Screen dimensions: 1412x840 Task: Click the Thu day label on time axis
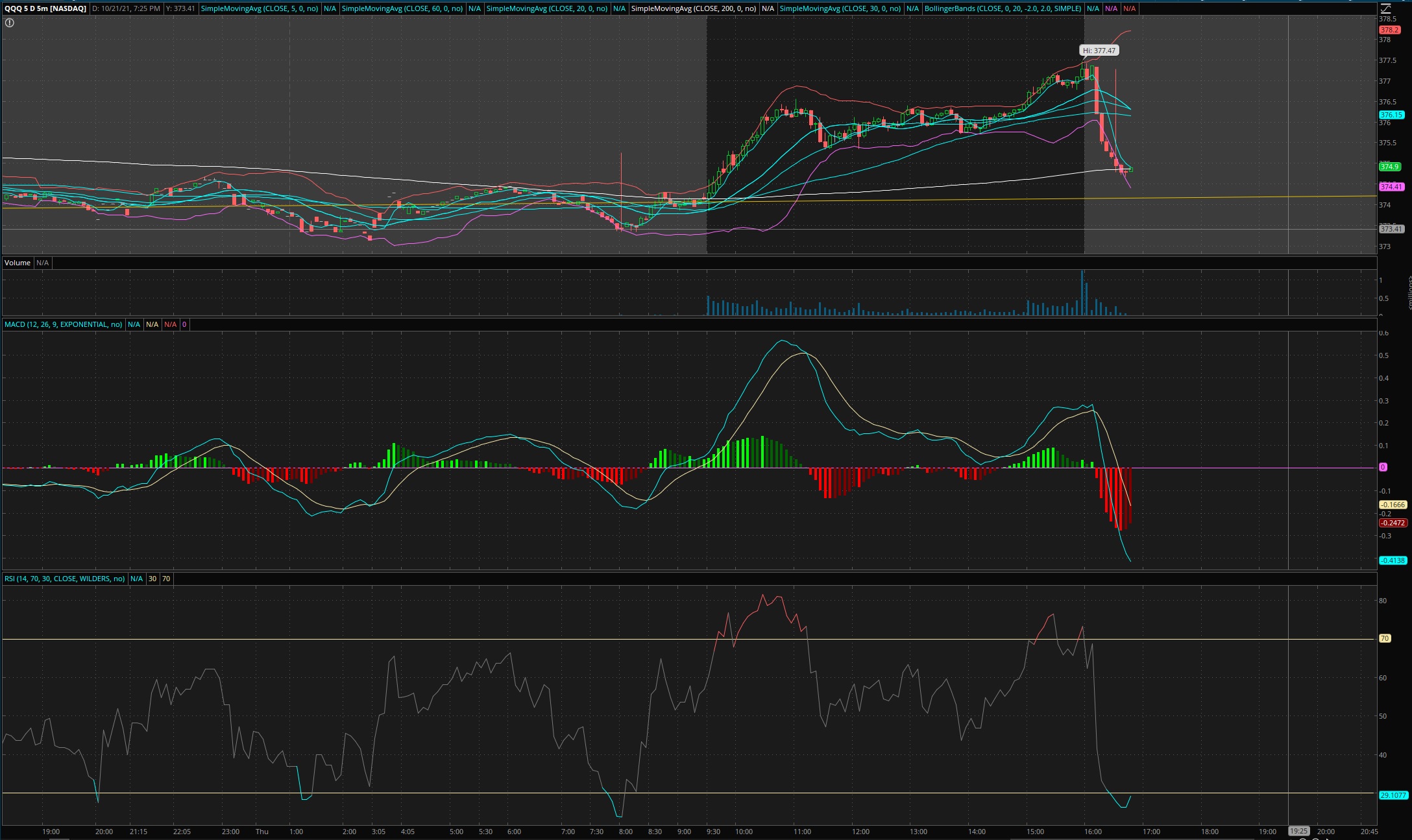tap(262, 832)
